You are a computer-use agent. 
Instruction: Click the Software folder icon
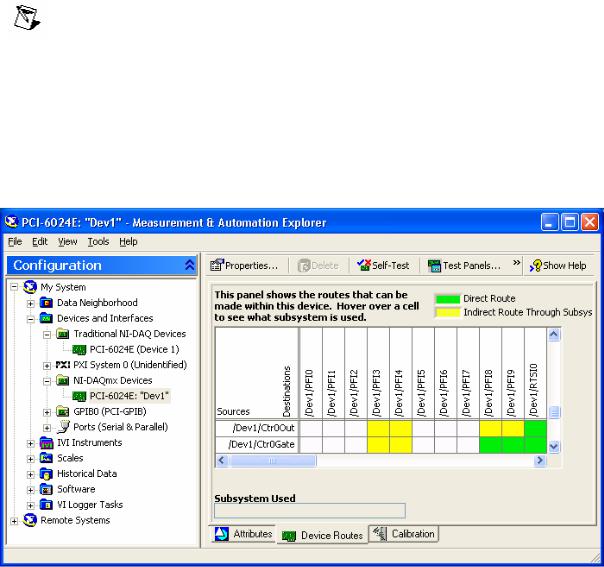click(x=46, y=489)
